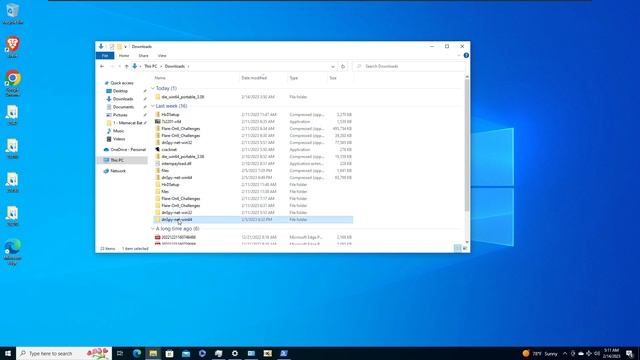Click the Windows Start button
640x360 pixels.
coord(8,353)
